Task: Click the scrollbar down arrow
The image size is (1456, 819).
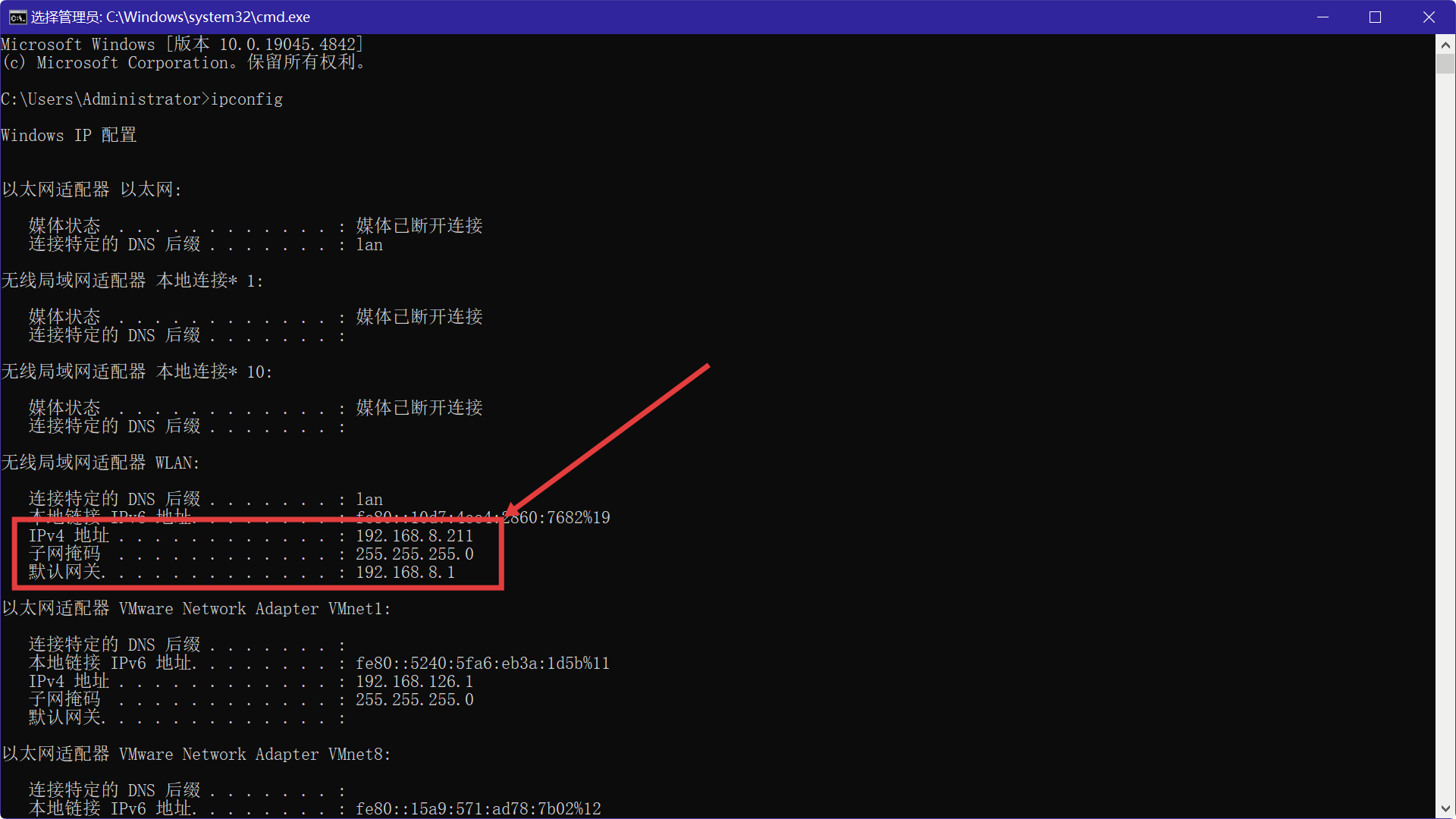Action: point(1445,808)
